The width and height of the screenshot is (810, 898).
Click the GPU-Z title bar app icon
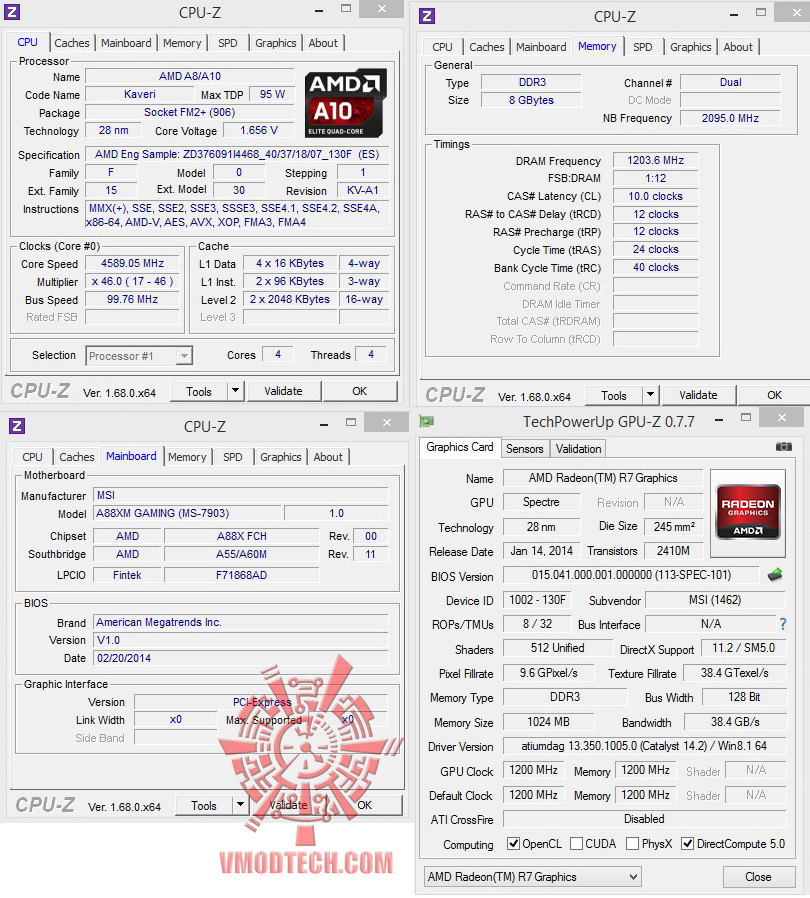[x=427, y=422]
